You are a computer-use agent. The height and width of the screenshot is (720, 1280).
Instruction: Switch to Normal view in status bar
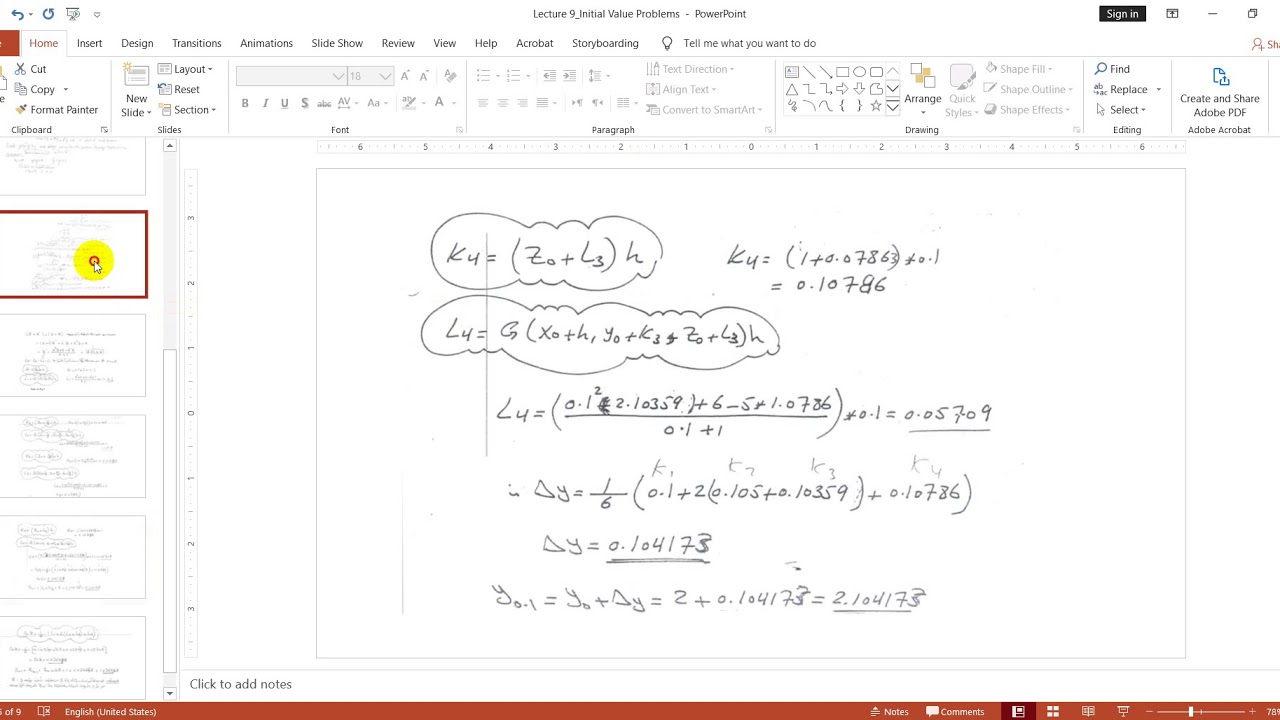click(x=1018, y=712)
